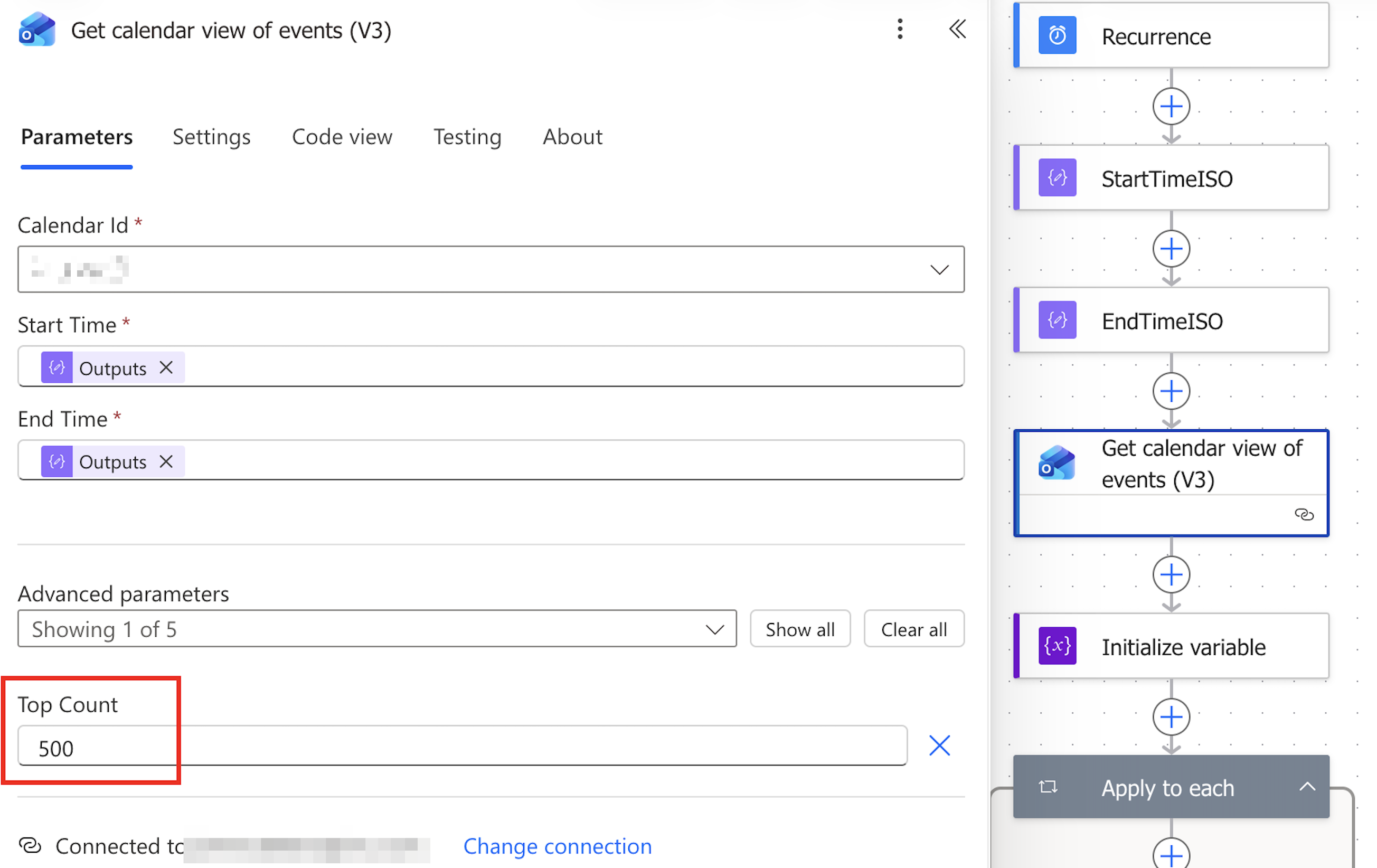The width and height of the screenshot is (1377, 868).
Task: Add a step inside Apply to each
Action: point(1171,855)
